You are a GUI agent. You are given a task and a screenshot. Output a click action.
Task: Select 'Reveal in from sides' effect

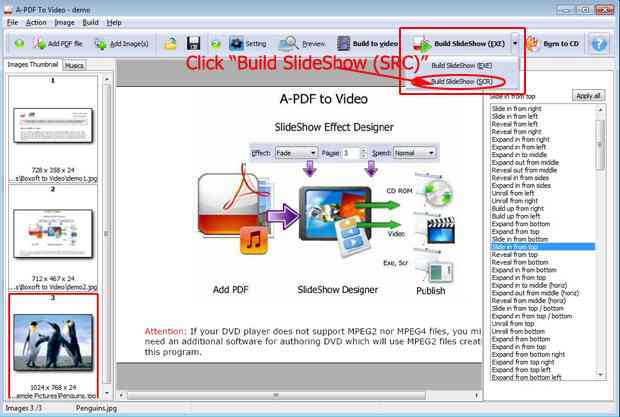(x=520, y=178)
